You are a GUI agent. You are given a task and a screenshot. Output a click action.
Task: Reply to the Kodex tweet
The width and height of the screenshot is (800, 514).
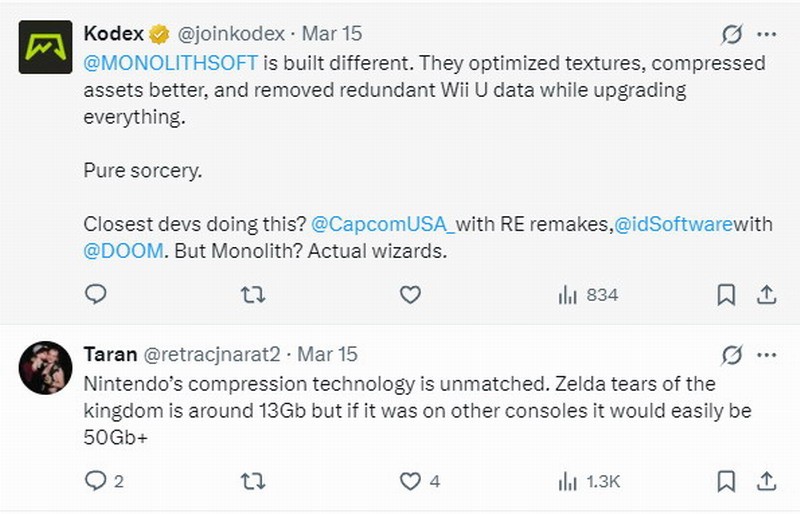pos(96,294)
